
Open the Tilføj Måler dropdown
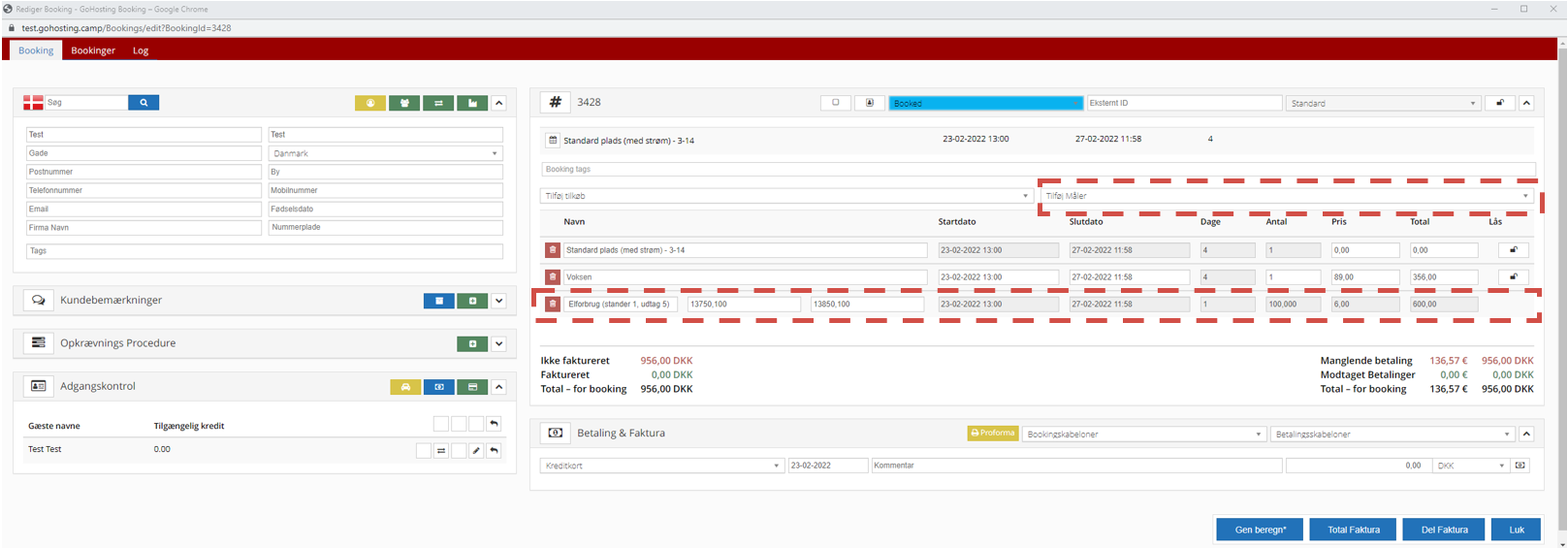1287,196
